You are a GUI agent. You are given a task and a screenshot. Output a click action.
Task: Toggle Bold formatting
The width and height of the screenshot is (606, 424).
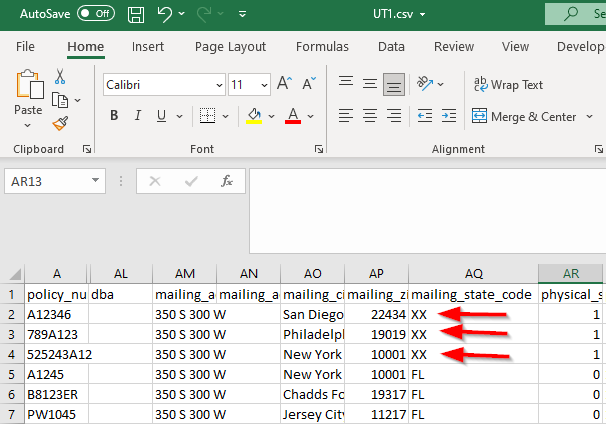coord(114,116)
